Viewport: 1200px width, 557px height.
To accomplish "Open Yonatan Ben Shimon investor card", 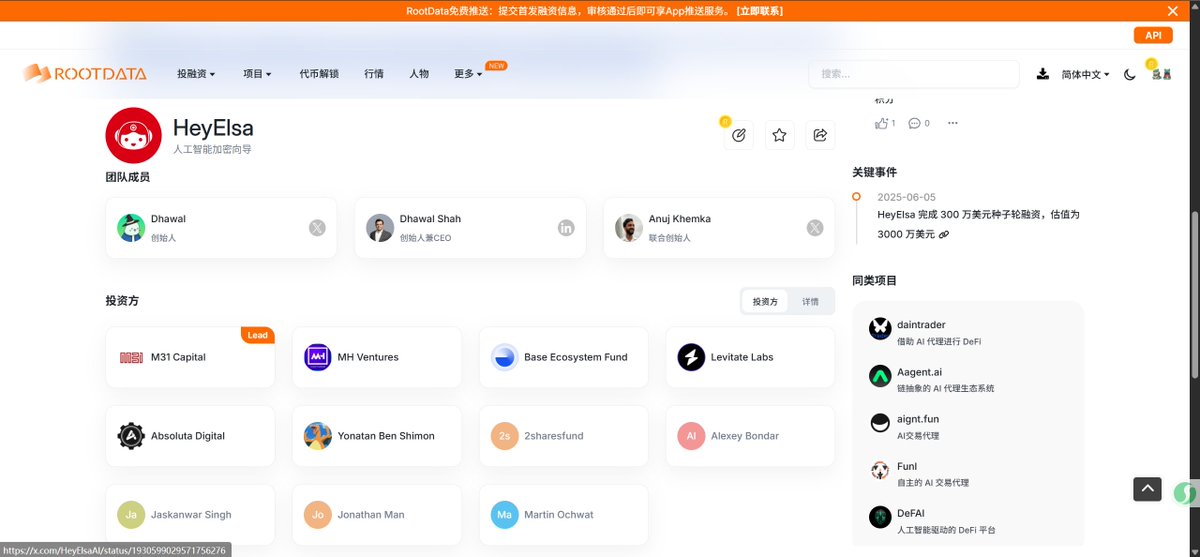I will point(377,436).
